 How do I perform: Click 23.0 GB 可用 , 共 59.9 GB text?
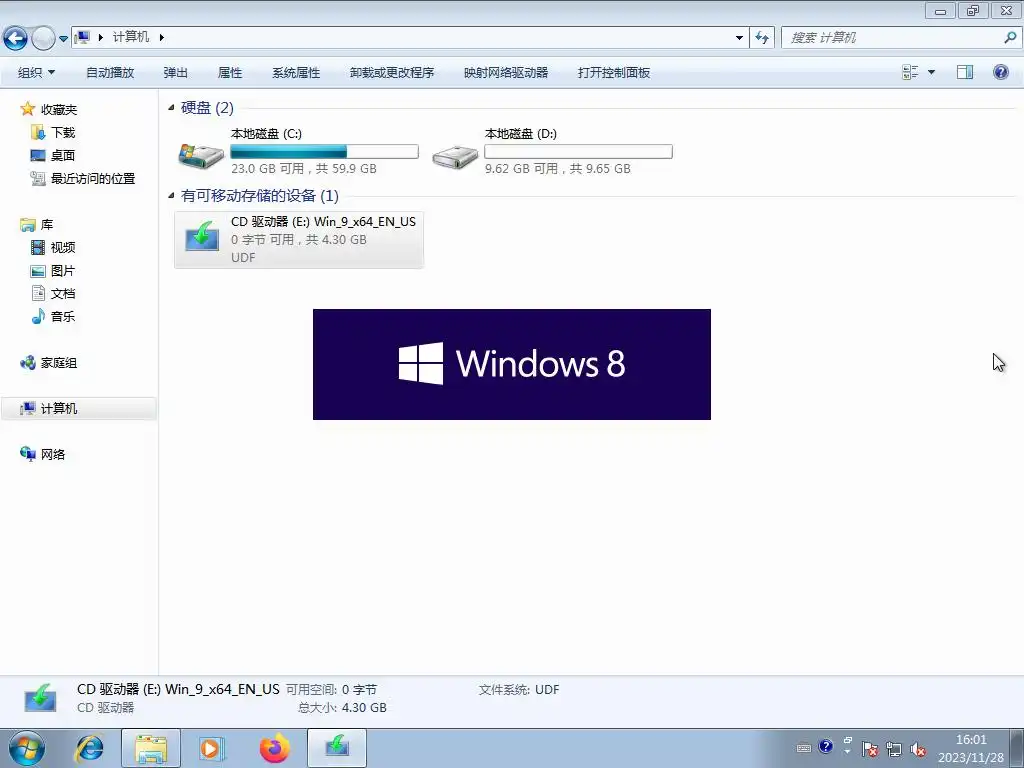[304, 168]
